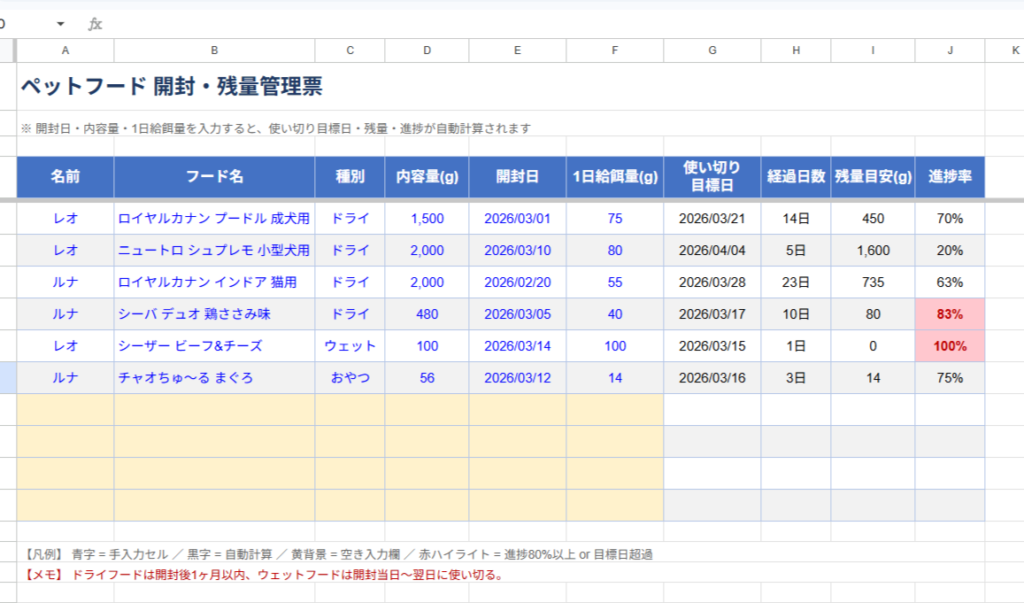This screenshot has height=603, width=1024.
Task: Click the title cell ペットフード 開封・残量管理票
Action: pos(171,87)
